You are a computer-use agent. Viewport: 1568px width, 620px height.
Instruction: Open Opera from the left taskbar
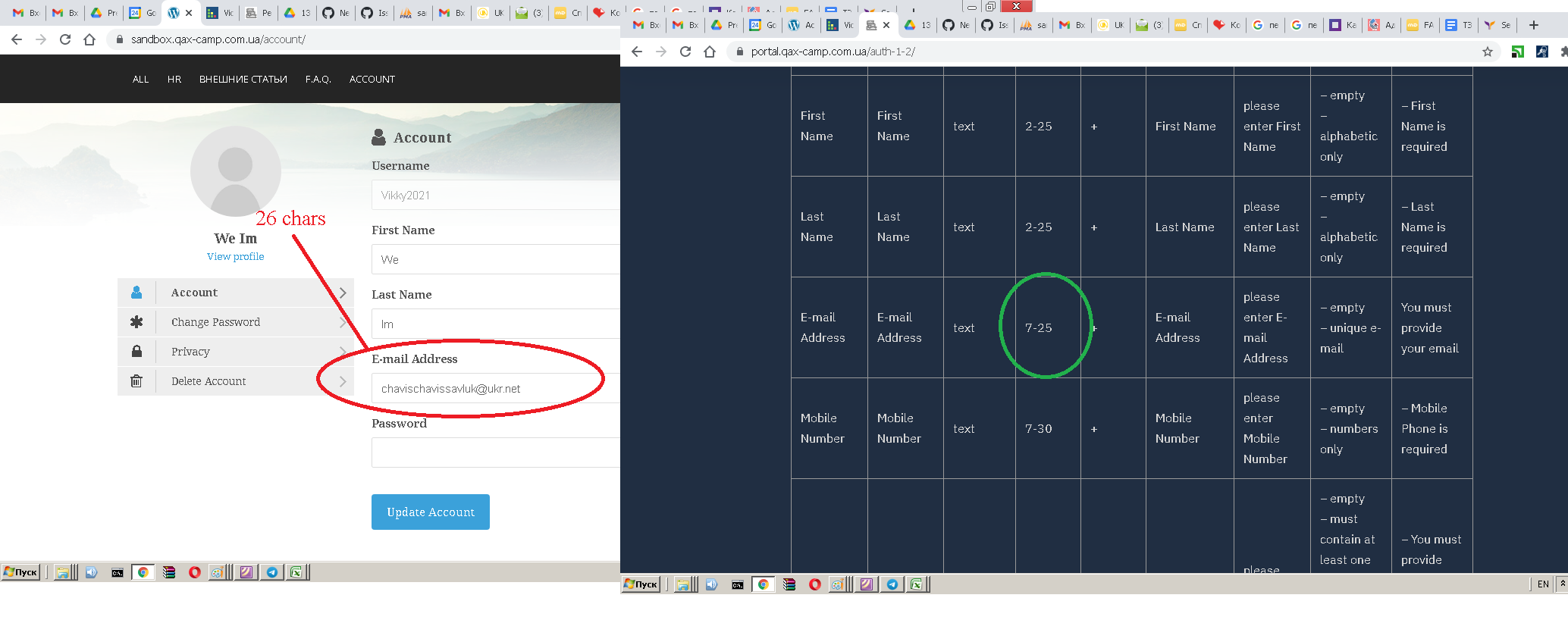[195, 572]
